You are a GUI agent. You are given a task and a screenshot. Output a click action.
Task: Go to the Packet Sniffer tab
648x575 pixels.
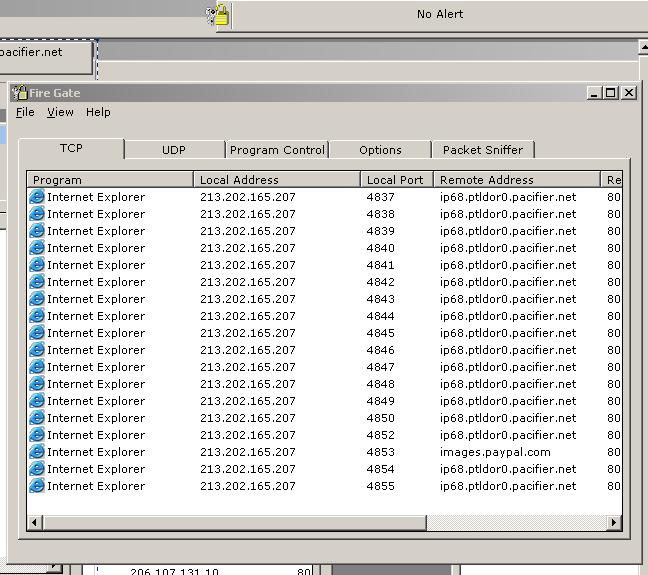pyautogui.click(x=483, y=150)
